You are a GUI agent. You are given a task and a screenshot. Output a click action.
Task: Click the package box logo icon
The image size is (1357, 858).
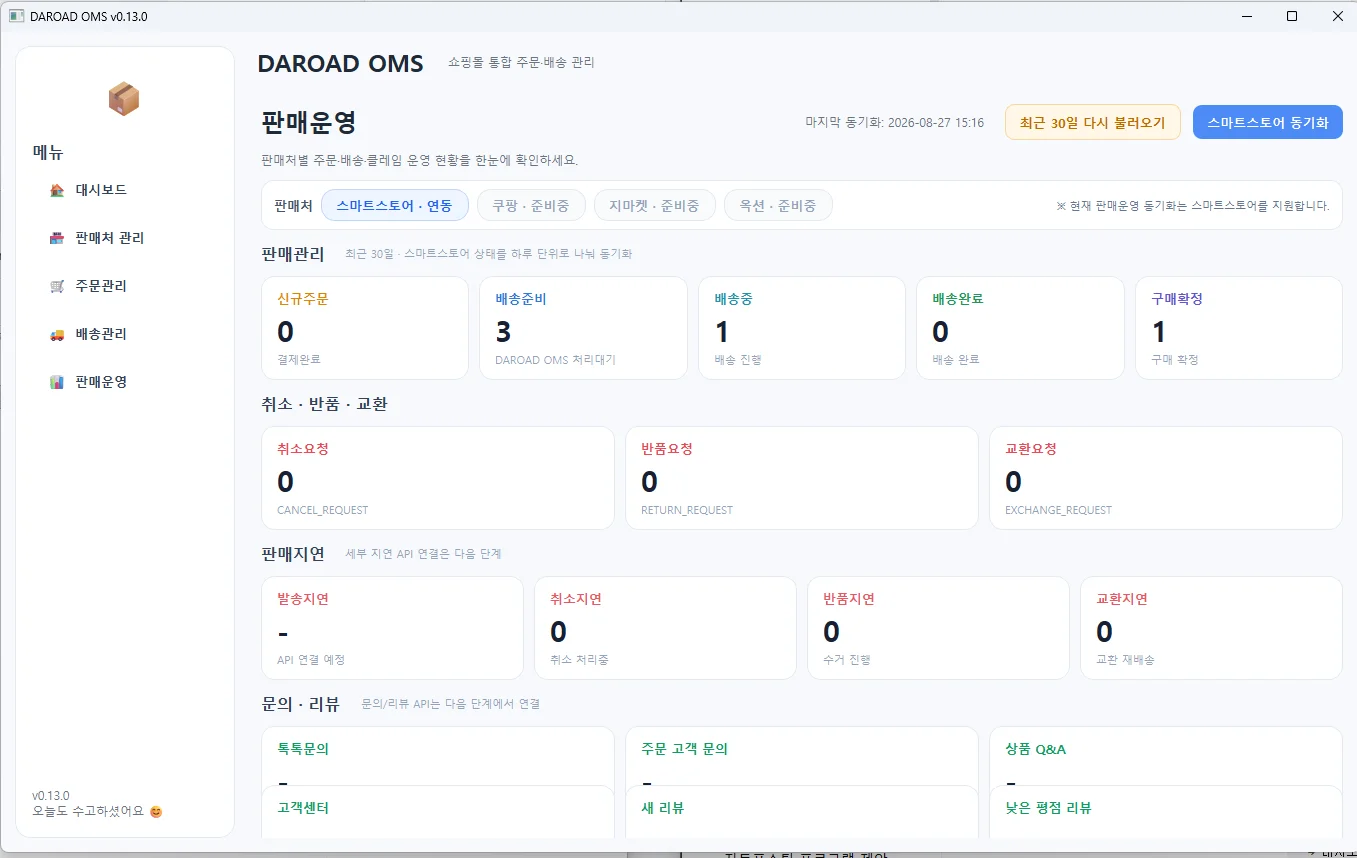click(124, 99)
